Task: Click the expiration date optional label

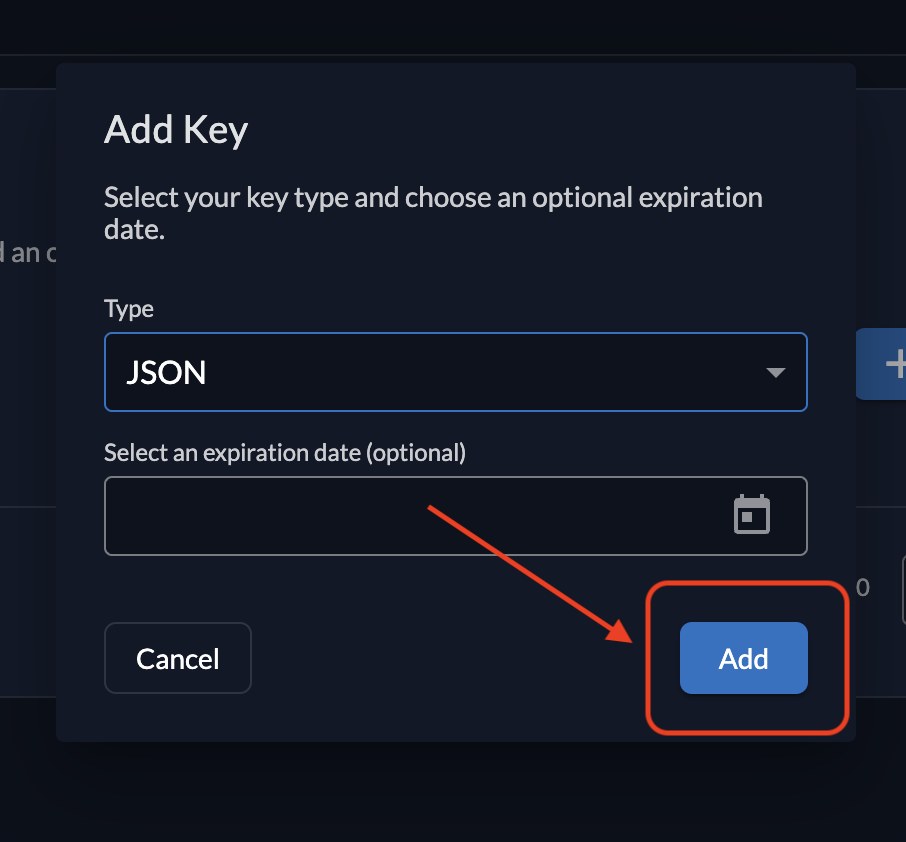Action: tap(285, 452)
